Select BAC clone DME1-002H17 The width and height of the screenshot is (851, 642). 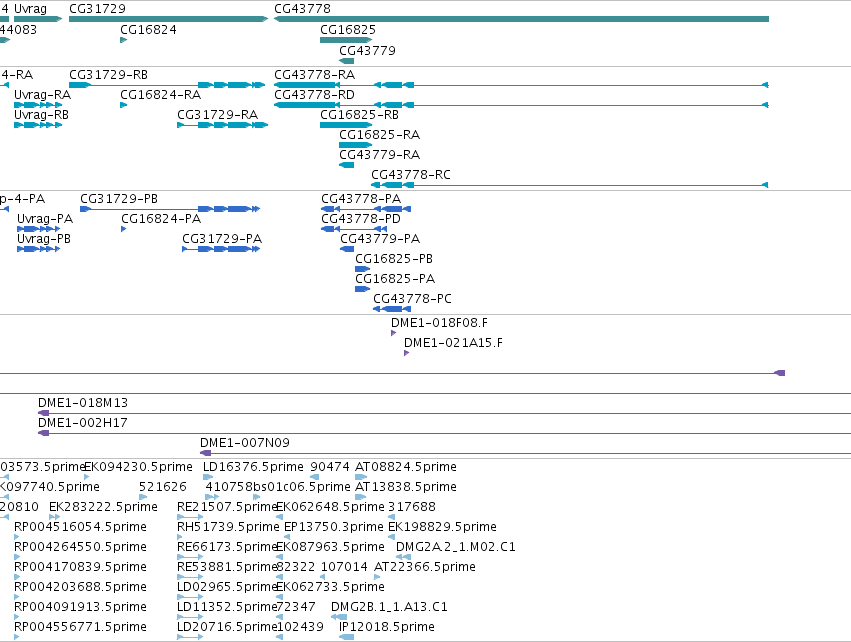click(x=444, y=433)
